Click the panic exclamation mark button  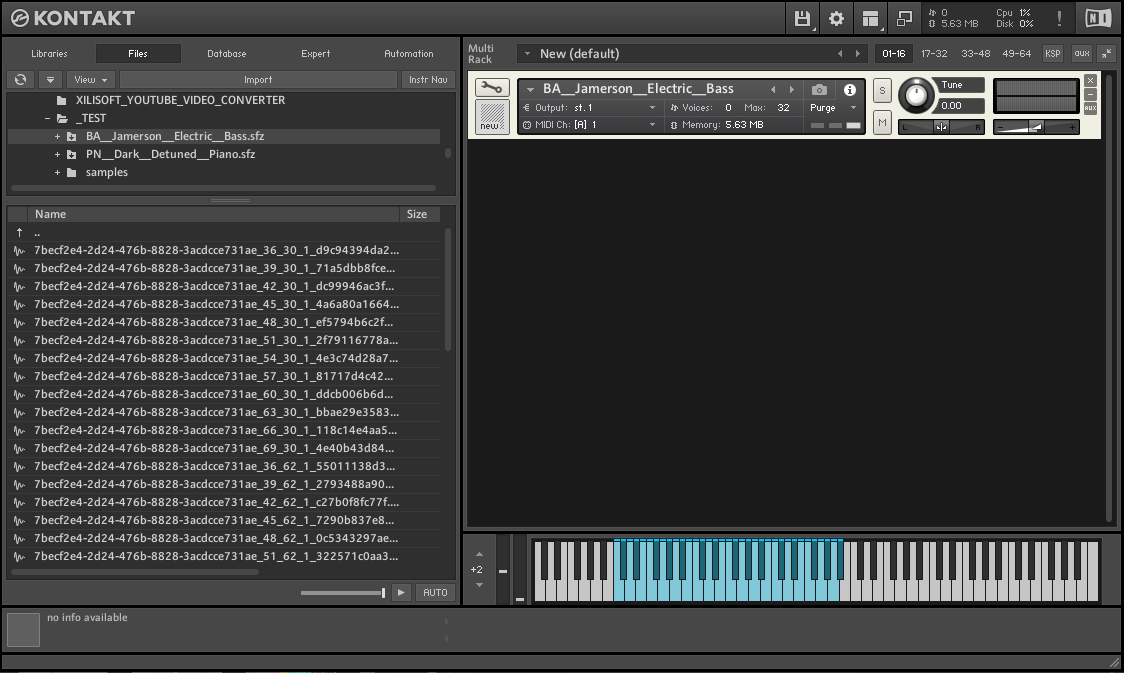tap(1059, 19)
